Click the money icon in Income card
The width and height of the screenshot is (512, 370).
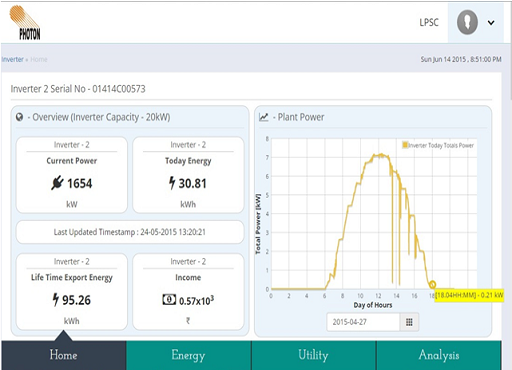click(x=169, y=299)
